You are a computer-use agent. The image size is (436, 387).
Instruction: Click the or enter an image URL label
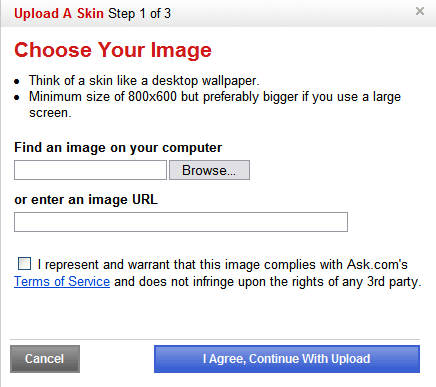(86, 200)
